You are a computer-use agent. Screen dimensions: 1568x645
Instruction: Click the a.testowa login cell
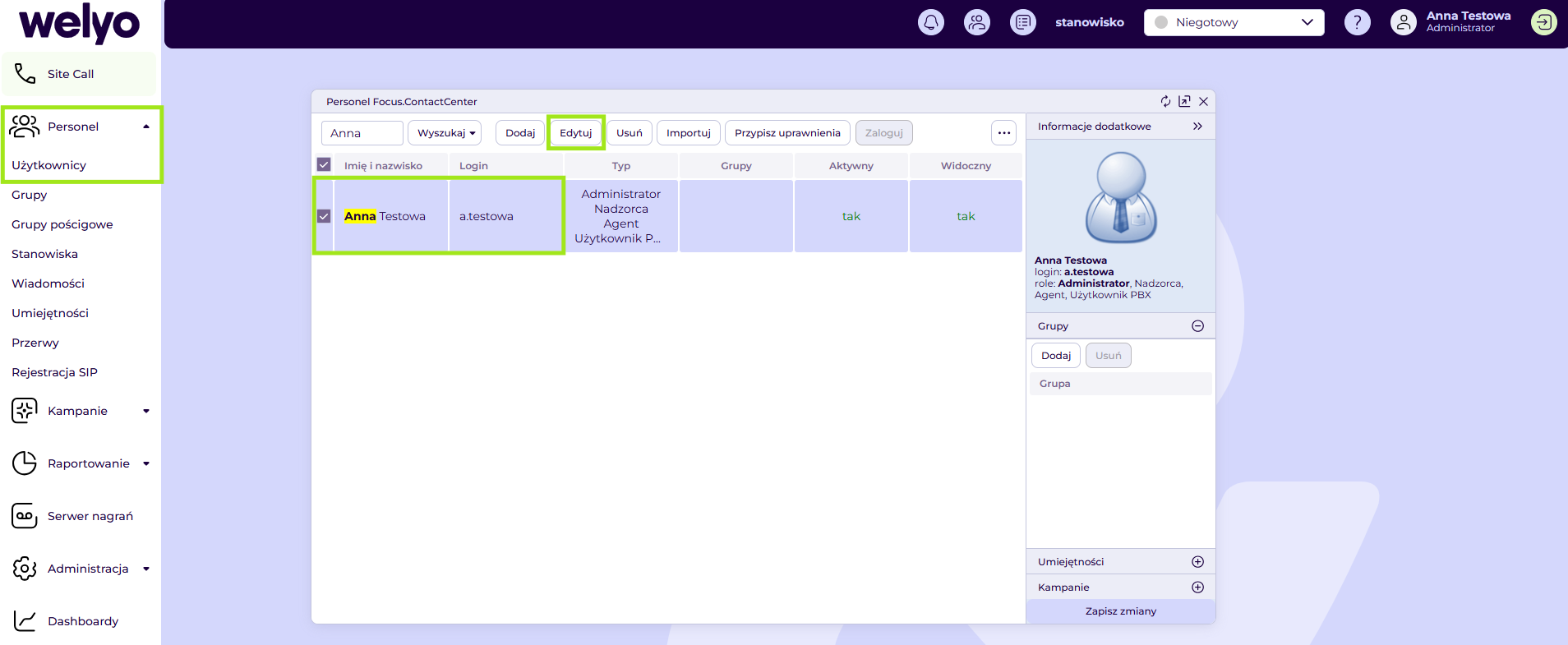(506, 216)
